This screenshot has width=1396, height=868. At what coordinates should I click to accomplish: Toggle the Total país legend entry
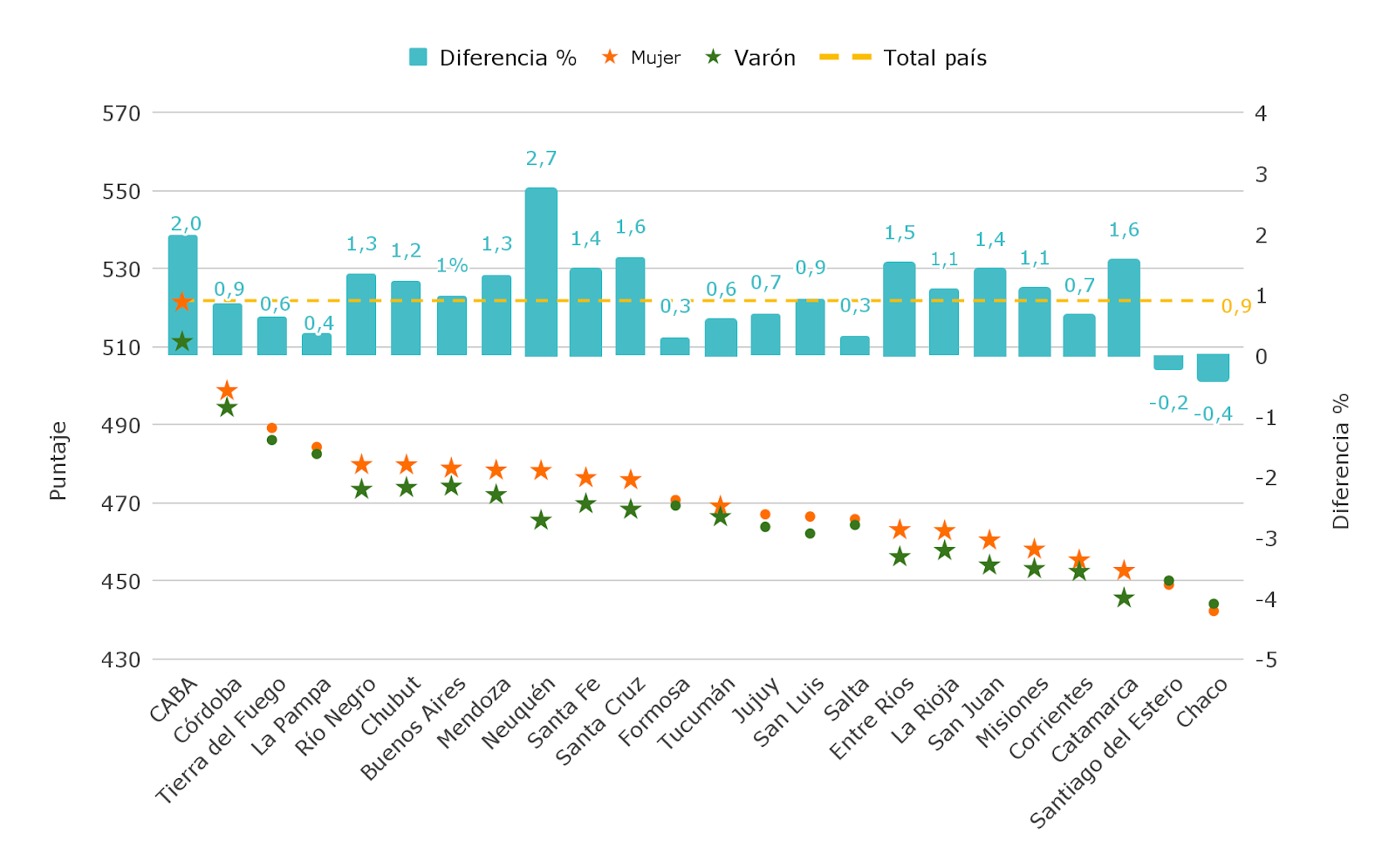click(903, 58)
